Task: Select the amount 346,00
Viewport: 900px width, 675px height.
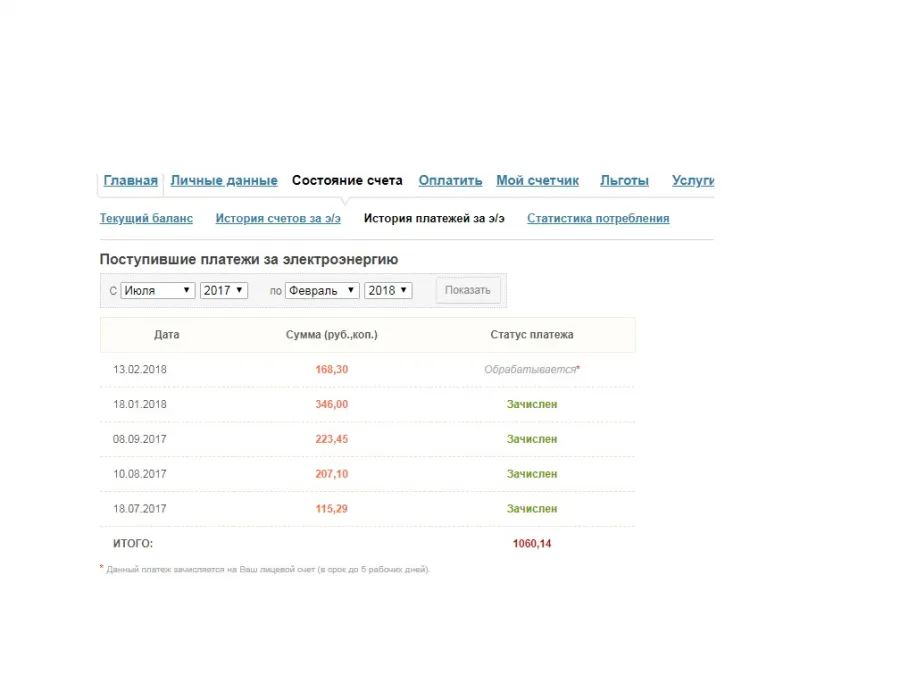Action: pyautogui.click(x=332, y=405)
